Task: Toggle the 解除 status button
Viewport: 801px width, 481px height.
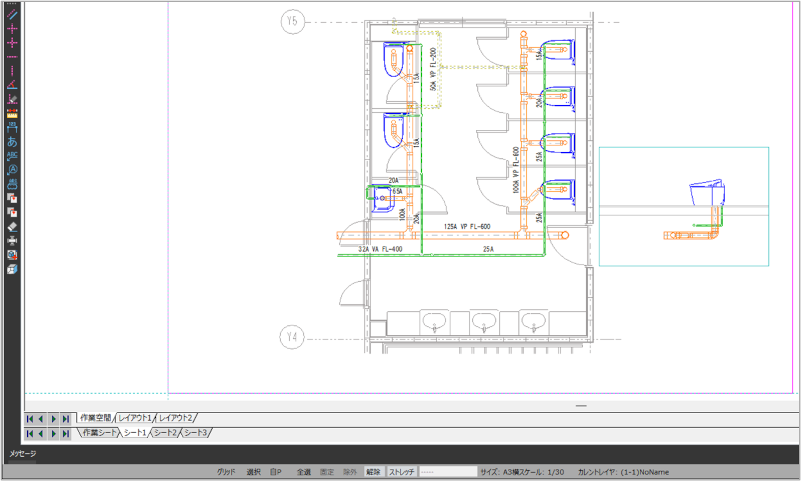Action: (373, 471)
